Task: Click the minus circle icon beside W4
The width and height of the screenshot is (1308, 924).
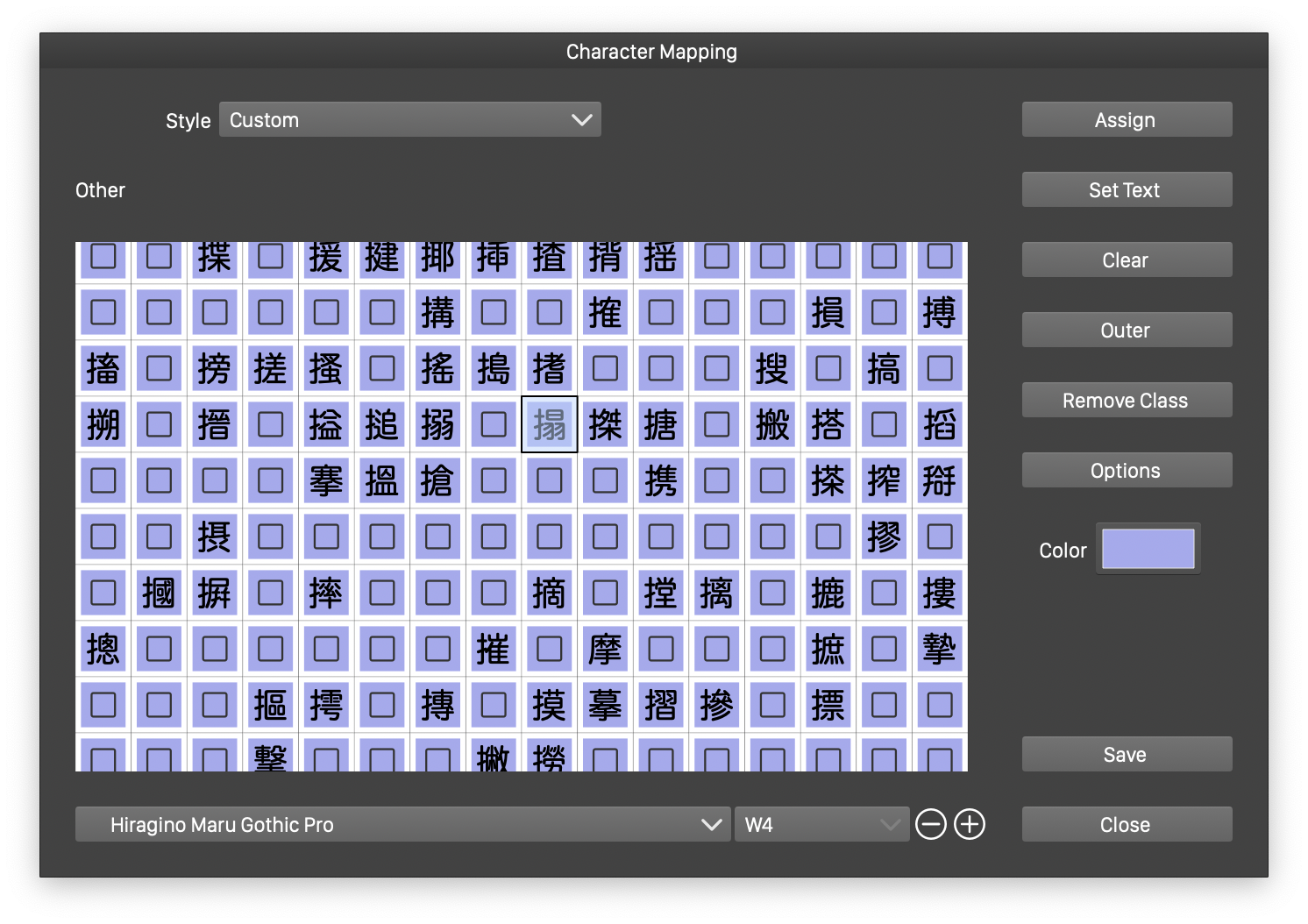Action: [x=931, y=825]
